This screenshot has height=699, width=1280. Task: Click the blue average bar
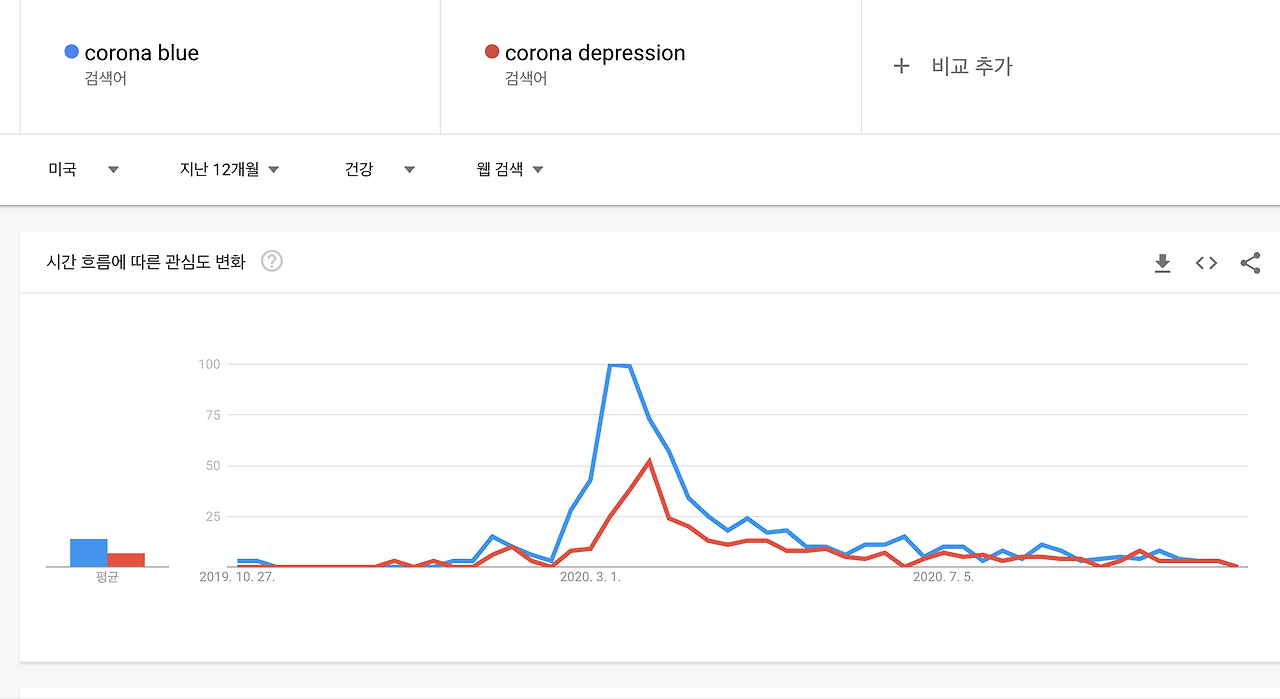(88, 553)
